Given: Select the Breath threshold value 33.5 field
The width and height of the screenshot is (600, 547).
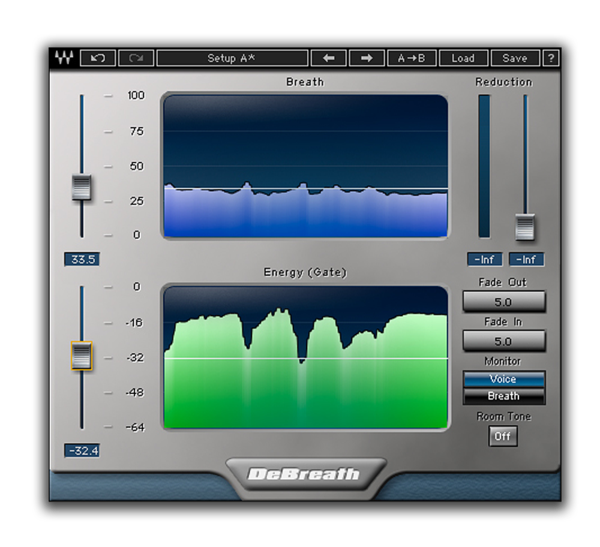Looking at the screenshot, I should pyautogui.click(x=82, y=259).
